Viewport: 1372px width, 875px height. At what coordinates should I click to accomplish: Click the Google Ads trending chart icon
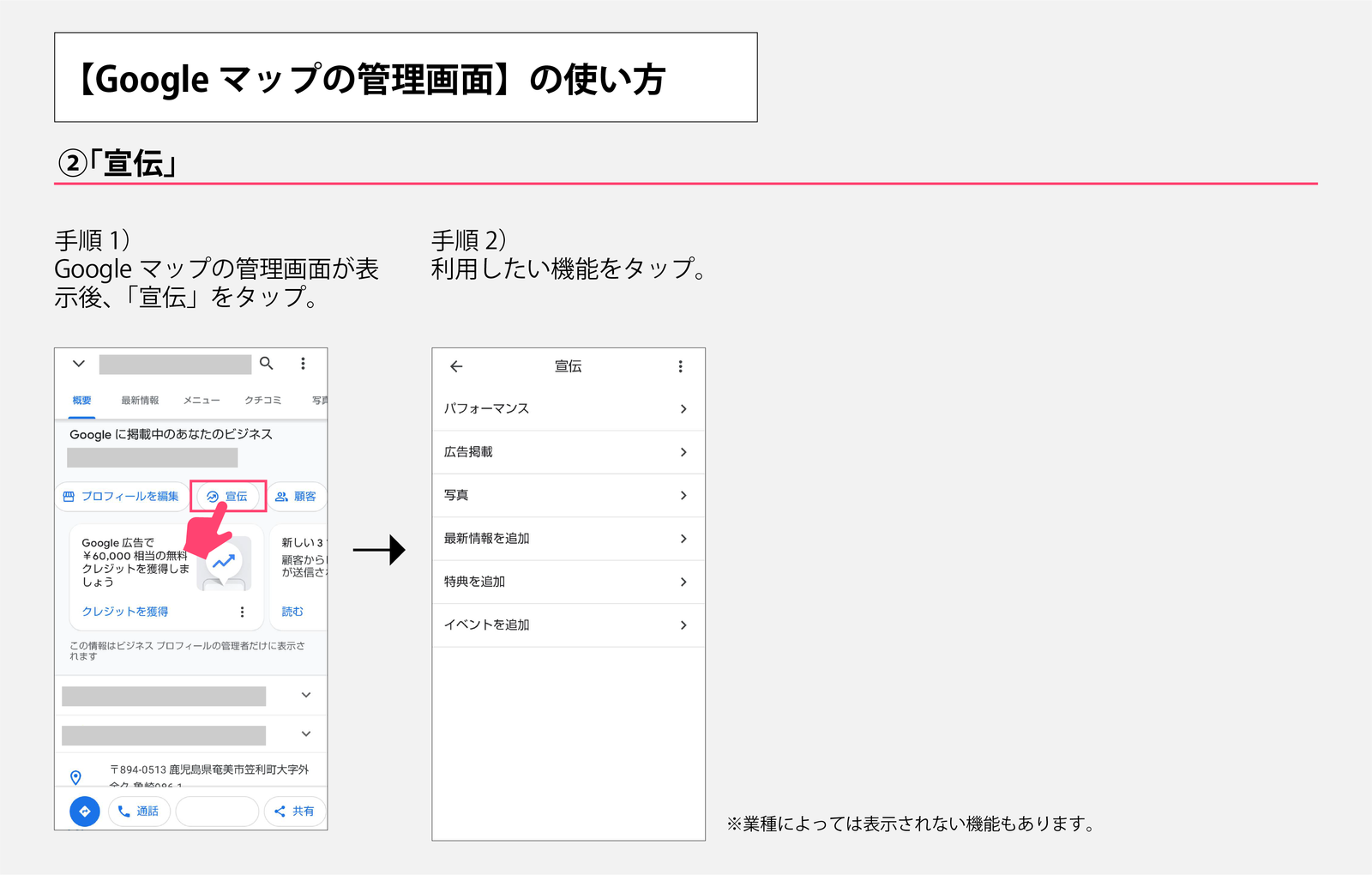[x=224, y=562]
